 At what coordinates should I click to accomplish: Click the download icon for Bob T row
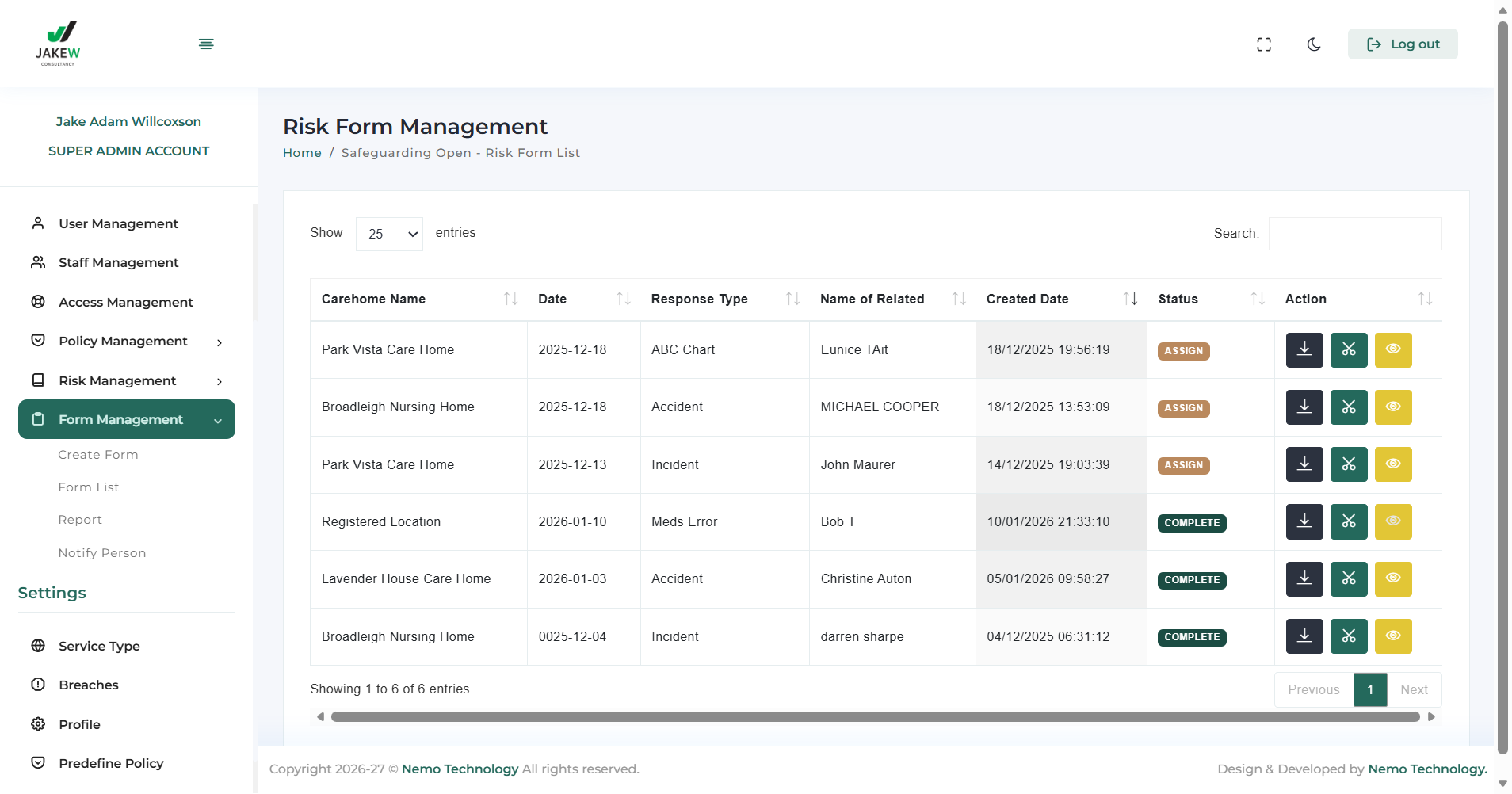click(x=1304, y=522)
